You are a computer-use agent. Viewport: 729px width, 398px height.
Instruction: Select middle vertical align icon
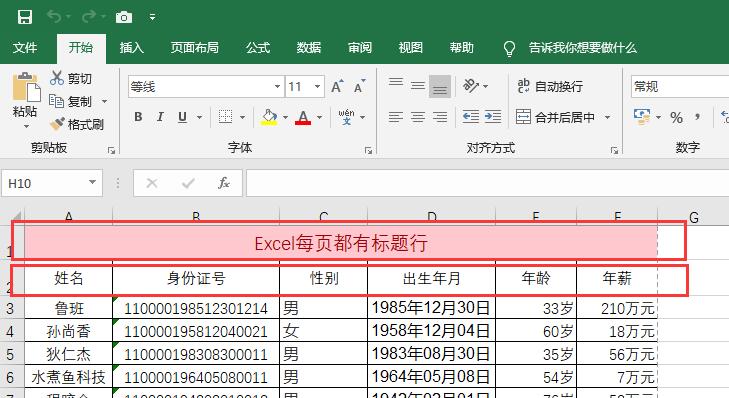click(418, 86)
